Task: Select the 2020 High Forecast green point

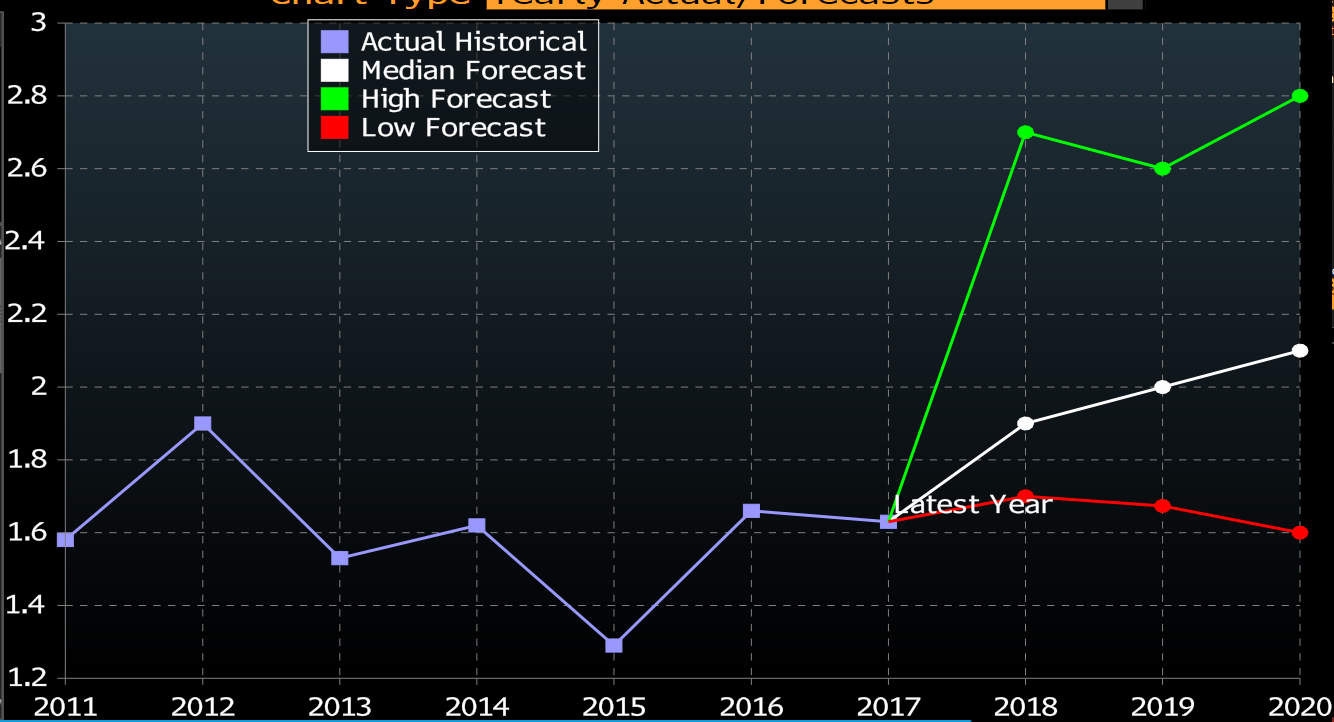Action: click(1299, 96)
